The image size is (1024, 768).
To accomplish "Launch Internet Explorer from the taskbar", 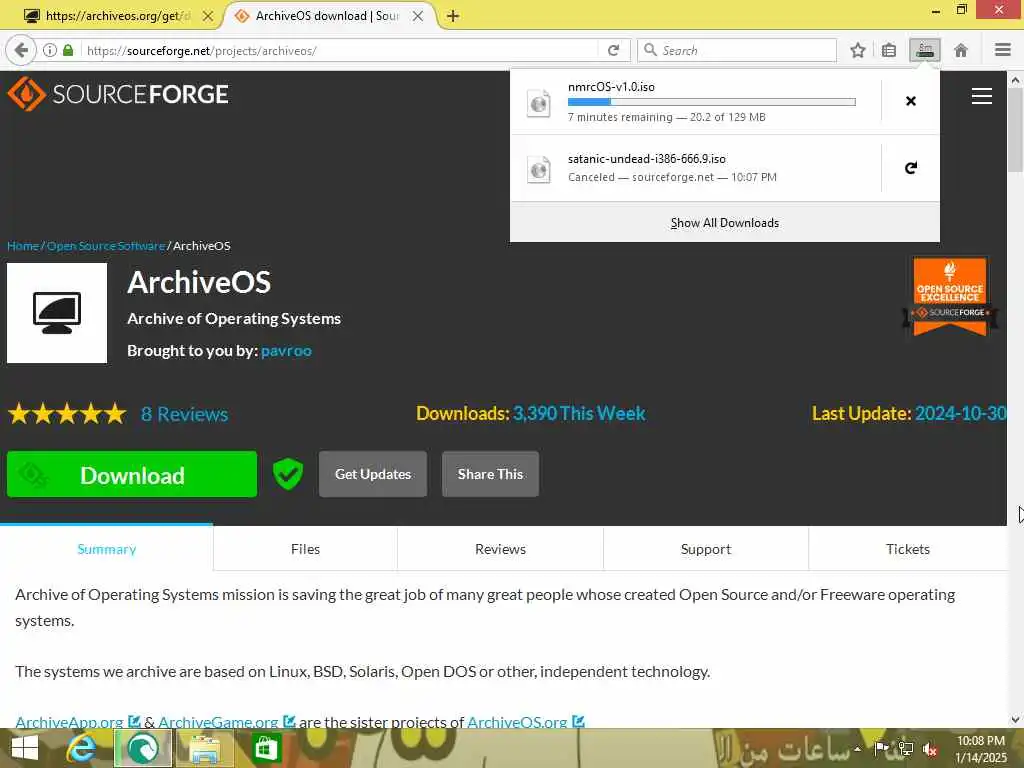I will [82, 748].
